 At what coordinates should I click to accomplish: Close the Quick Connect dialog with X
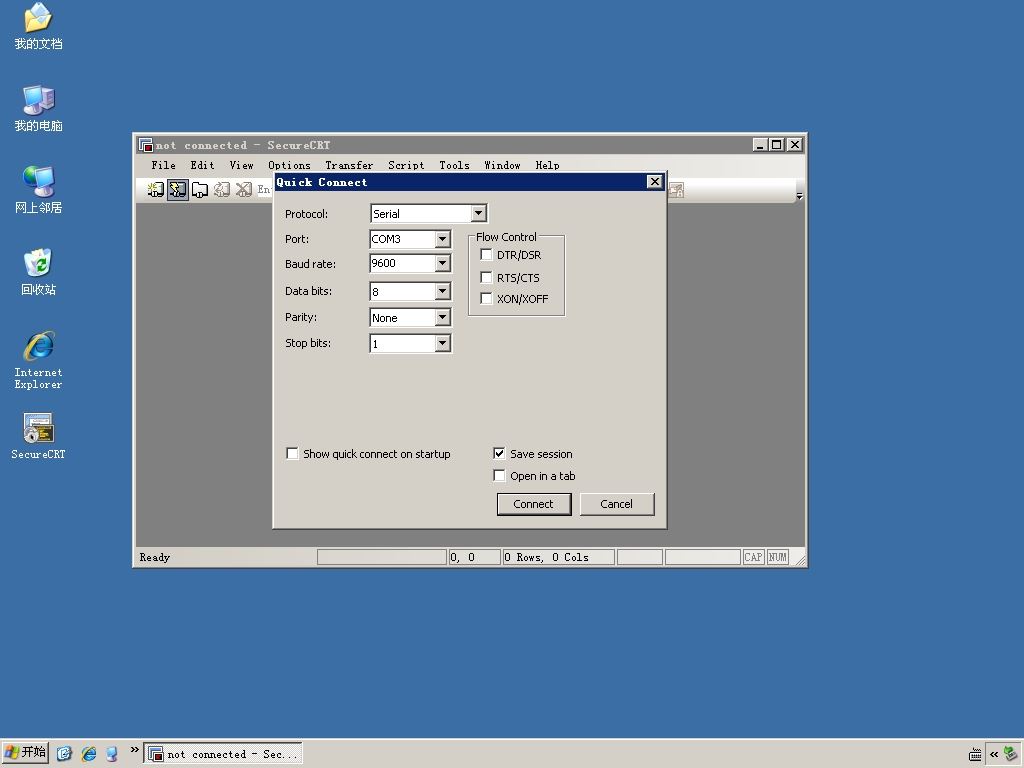[x=654, y=182]
